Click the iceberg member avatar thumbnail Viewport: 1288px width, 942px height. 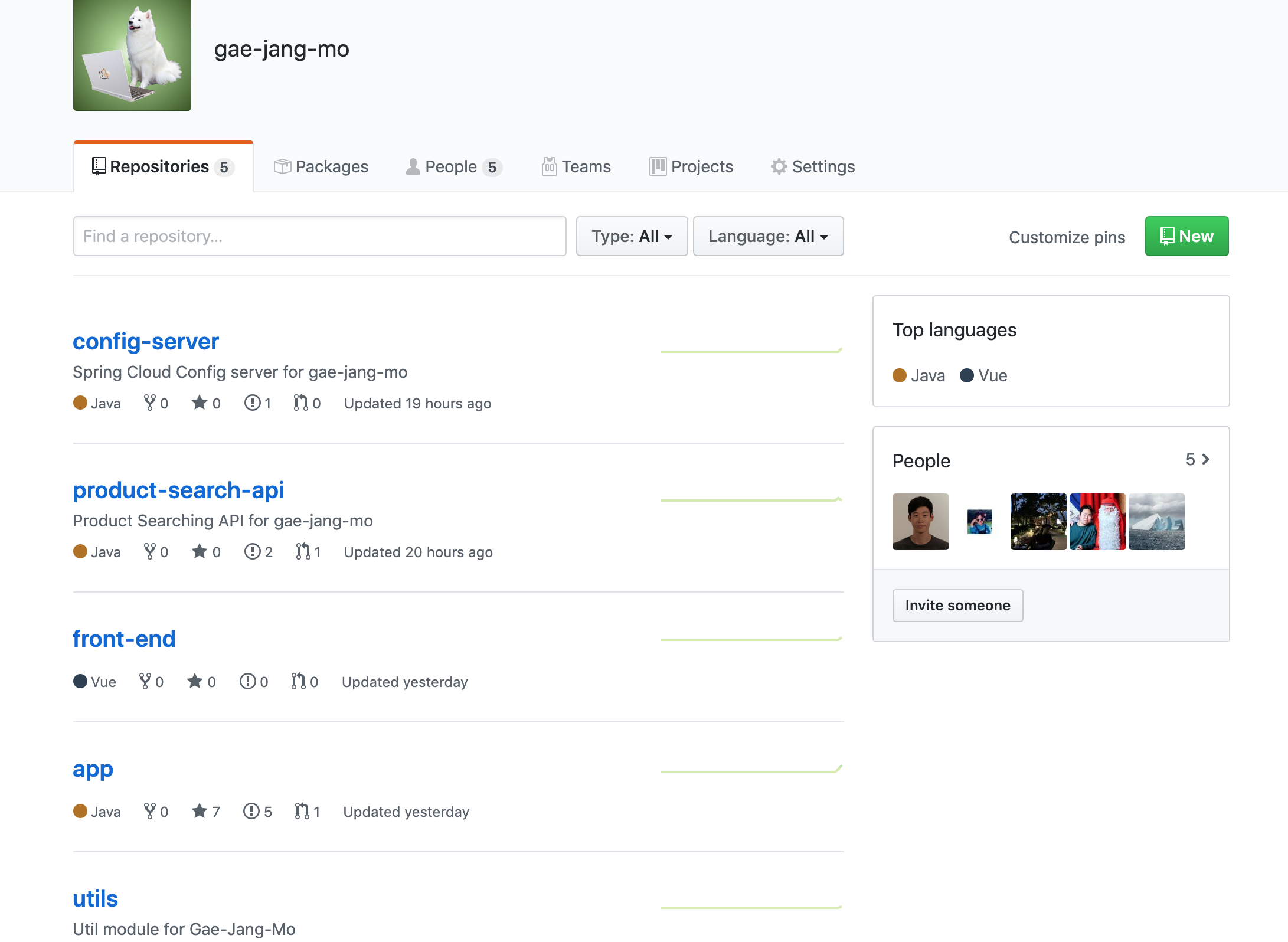[x=1156, y=522]
